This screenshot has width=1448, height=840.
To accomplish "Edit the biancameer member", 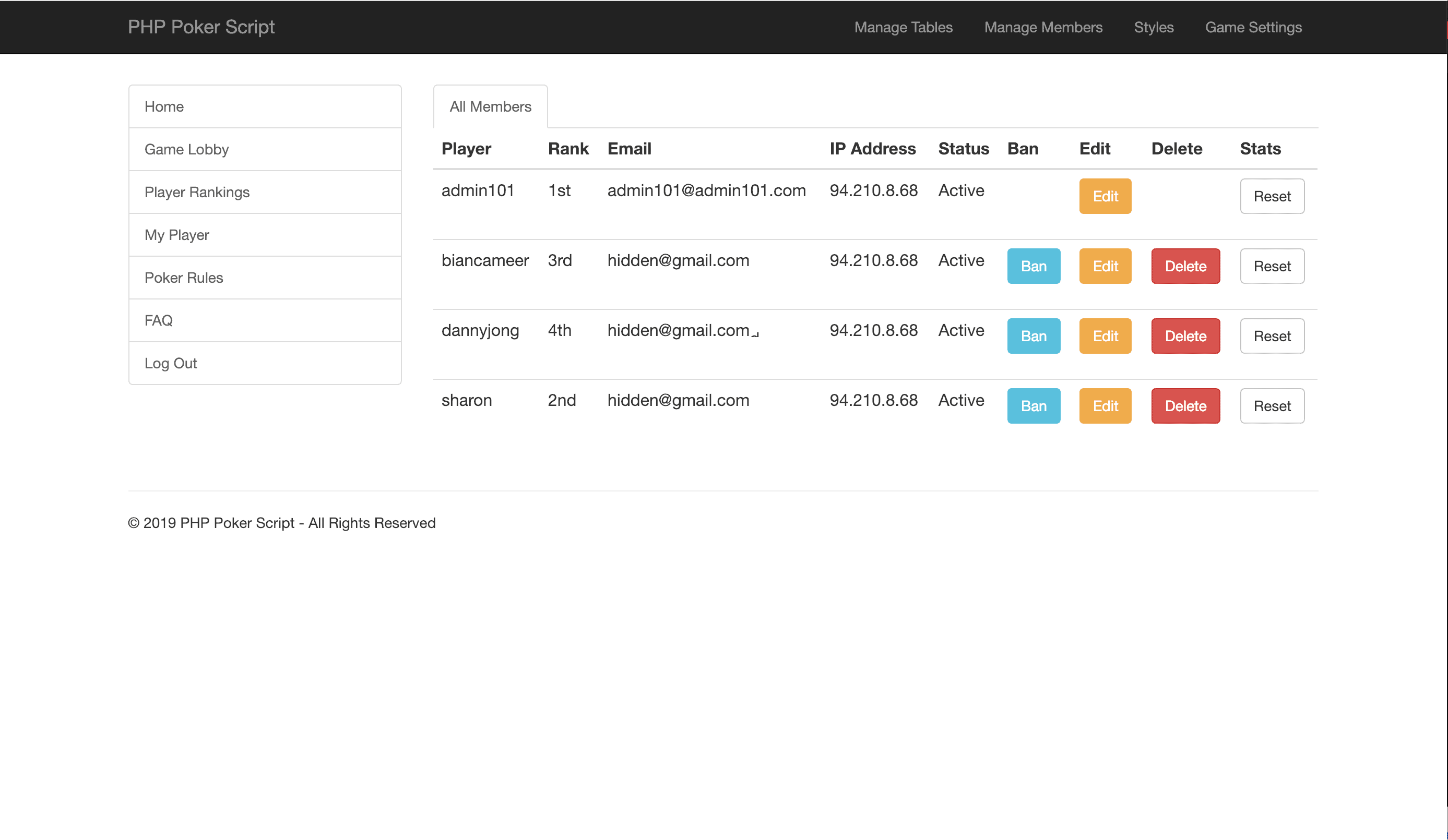I will tap(1105, 266).
